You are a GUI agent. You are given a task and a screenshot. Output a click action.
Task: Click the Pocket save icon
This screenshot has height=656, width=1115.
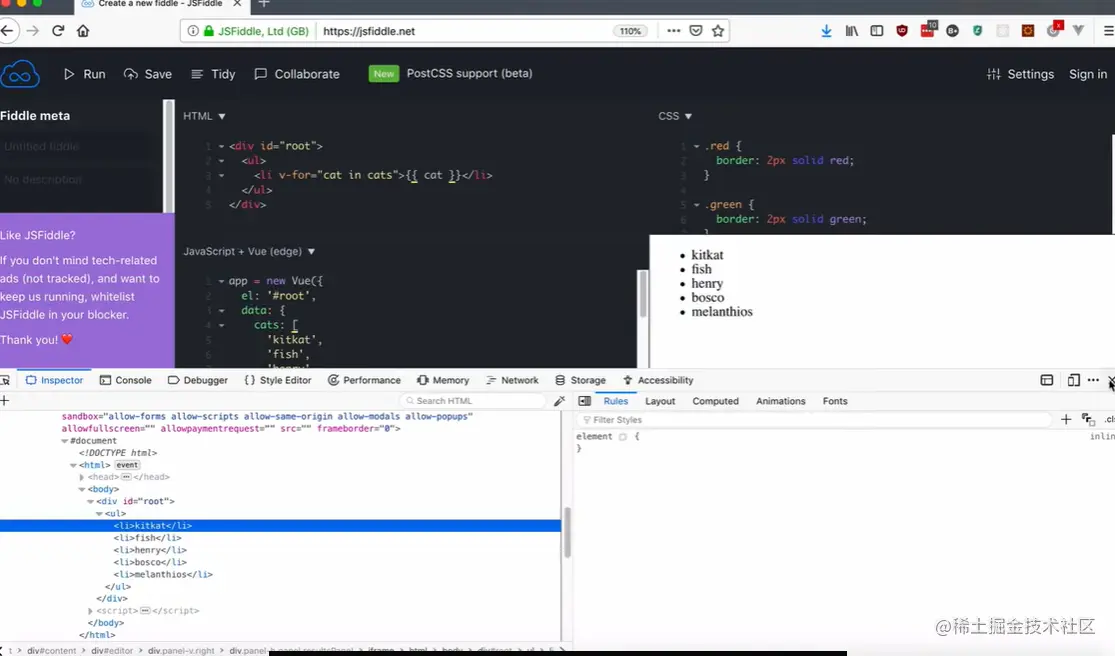coord(696,31)
